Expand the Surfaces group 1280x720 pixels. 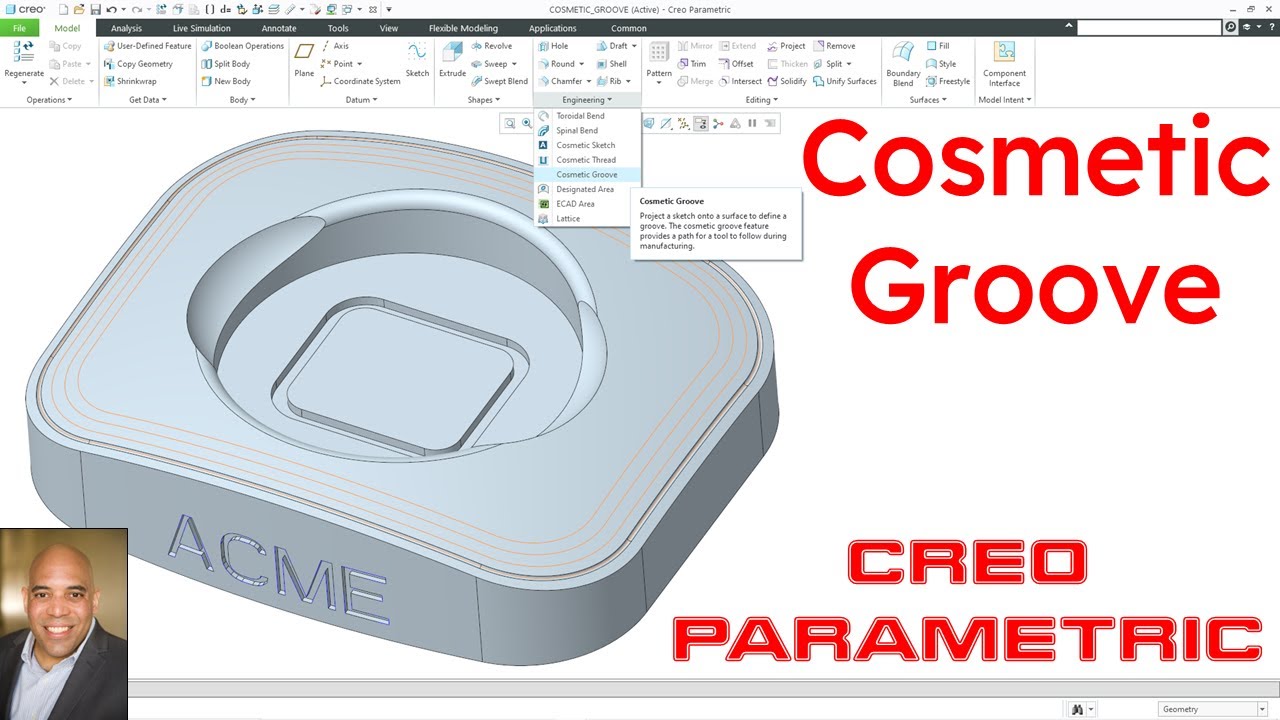[928, 100]
